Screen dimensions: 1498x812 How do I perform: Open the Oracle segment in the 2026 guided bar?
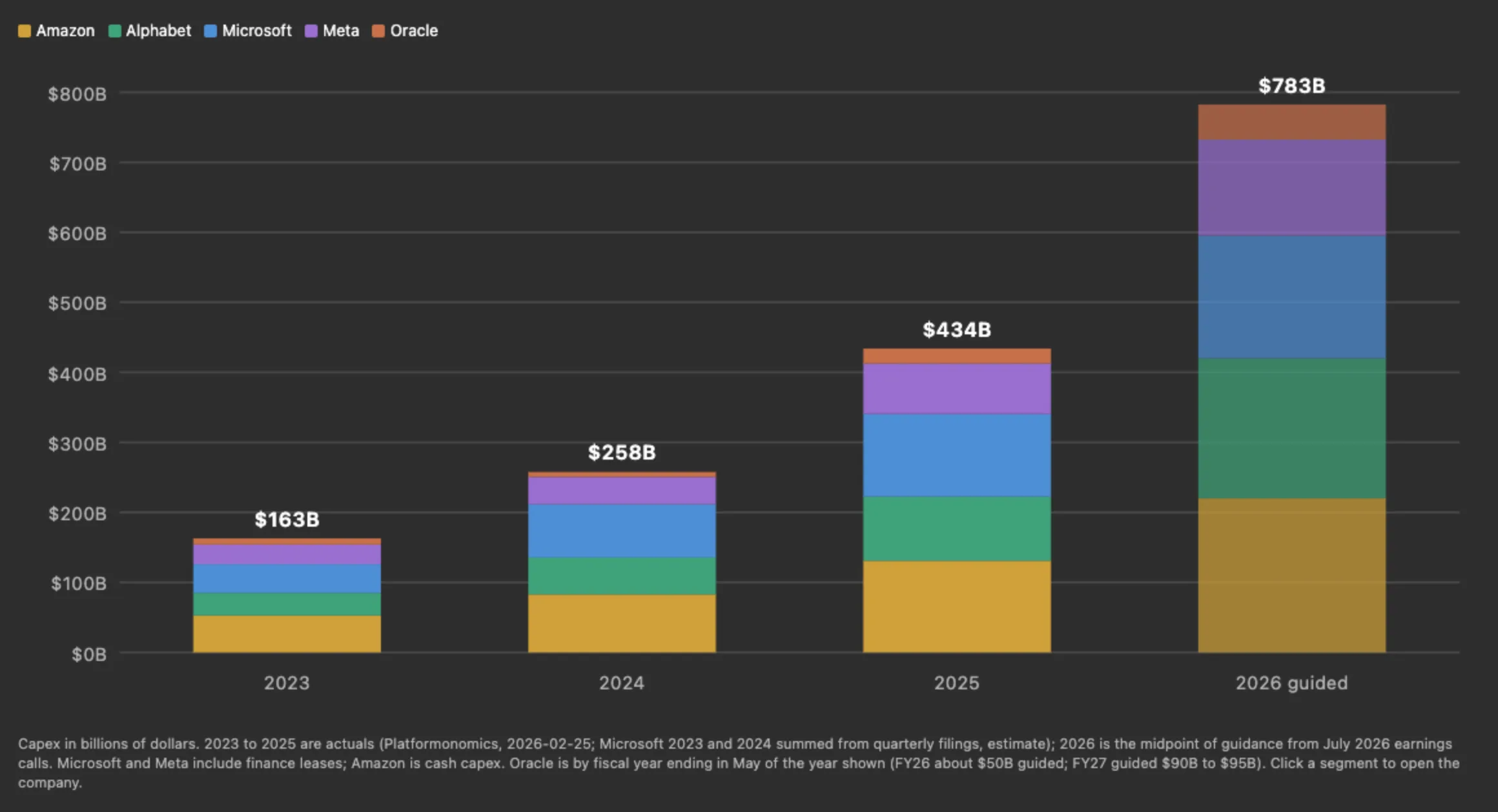[x=1292, y=123]
